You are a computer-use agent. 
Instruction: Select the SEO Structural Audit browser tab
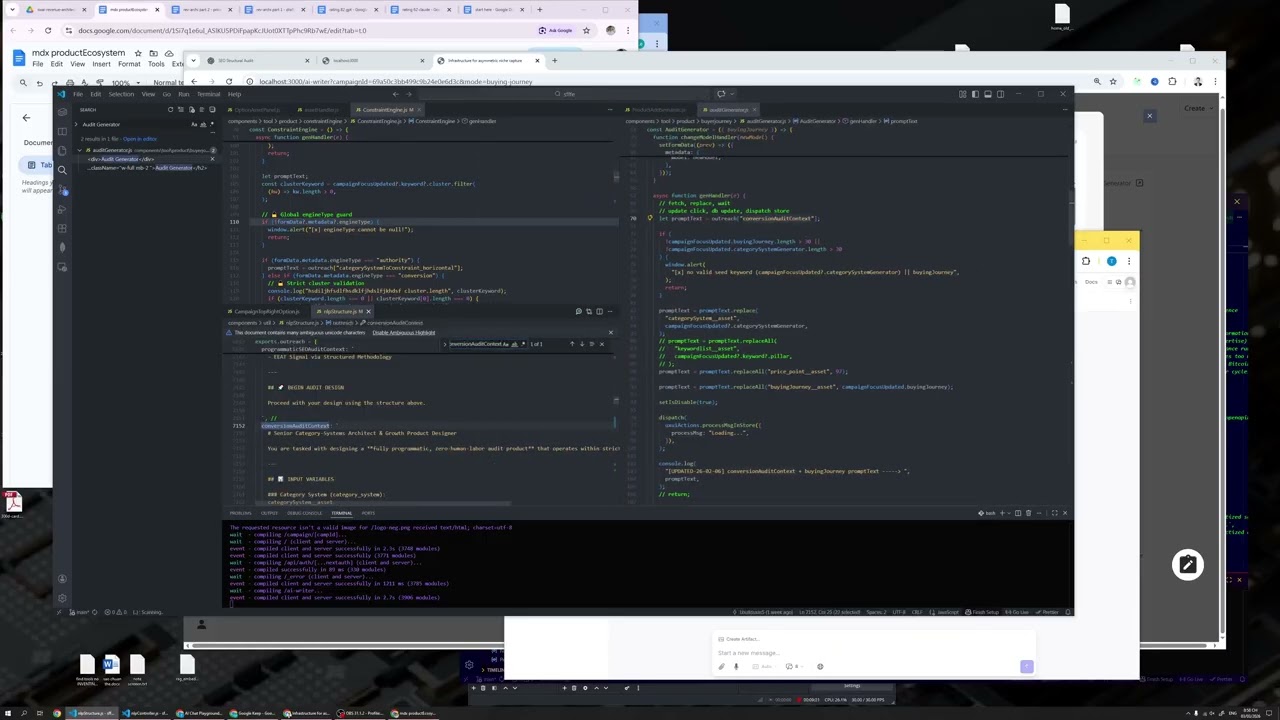point(259,60)
